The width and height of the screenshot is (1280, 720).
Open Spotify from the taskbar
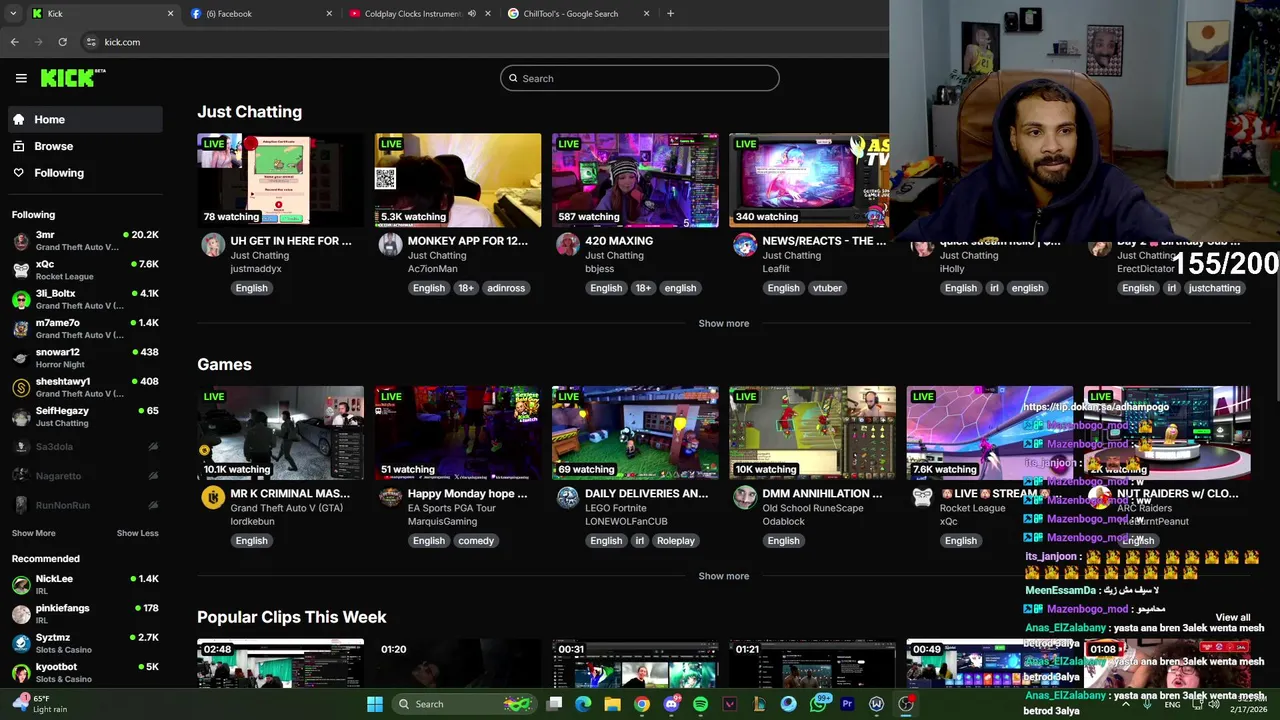pyautogui.click(x=700, y=704)
